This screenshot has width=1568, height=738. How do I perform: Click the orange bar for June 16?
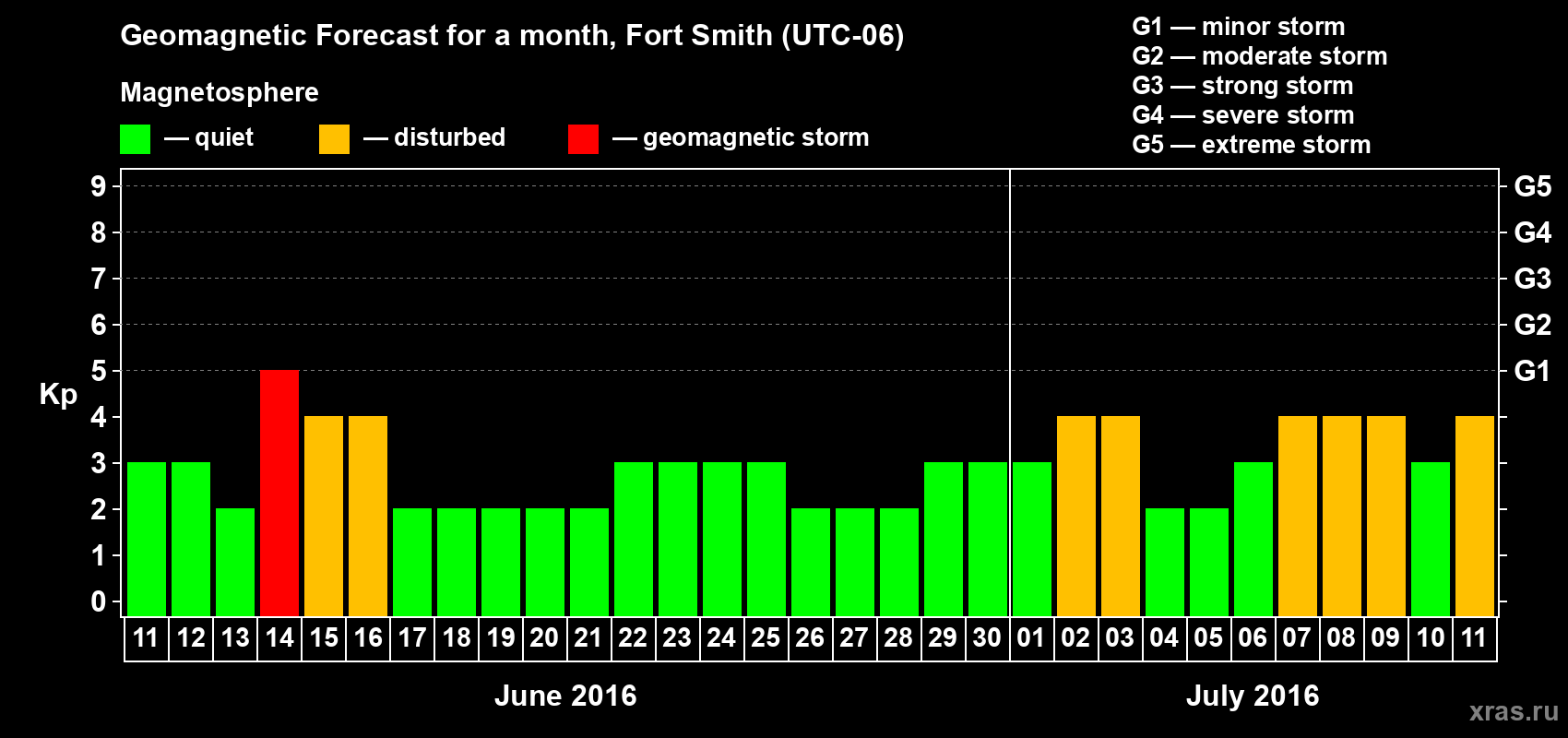[x=368, y=516]
